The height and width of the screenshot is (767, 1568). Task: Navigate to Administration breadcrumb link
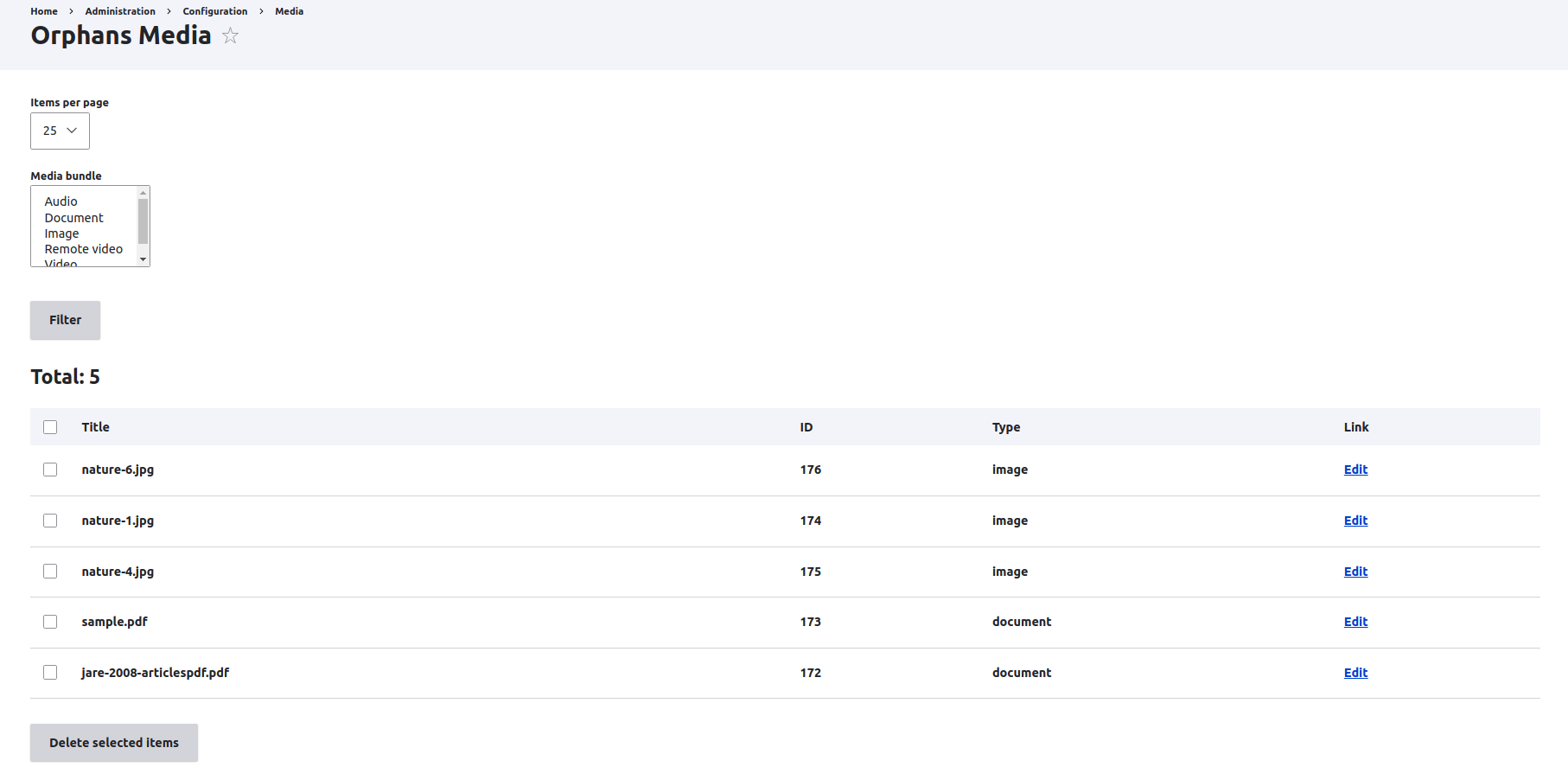[120, 11]
